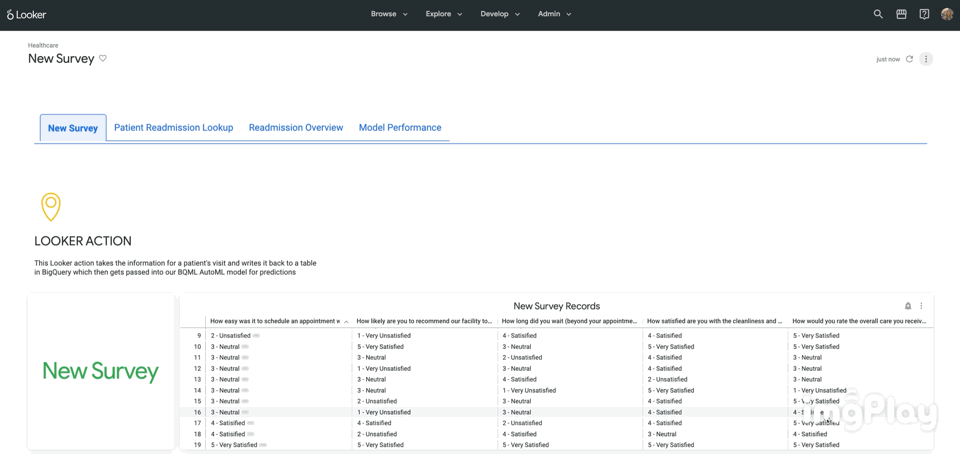Click '2 - Unsatisfied' recommend cell in row 15

coord(377,401)
